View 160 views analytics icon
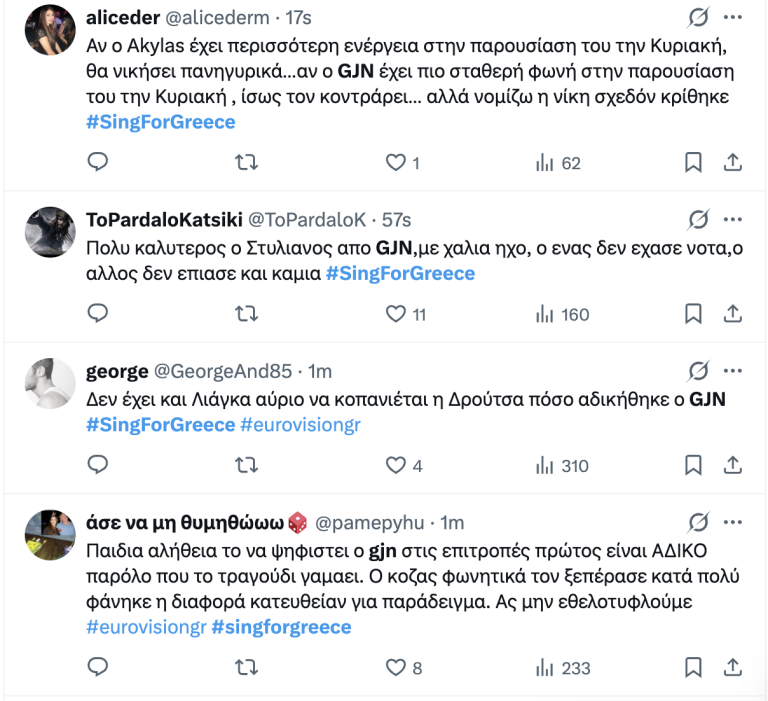768x701 pixels. tap(545, 314)
